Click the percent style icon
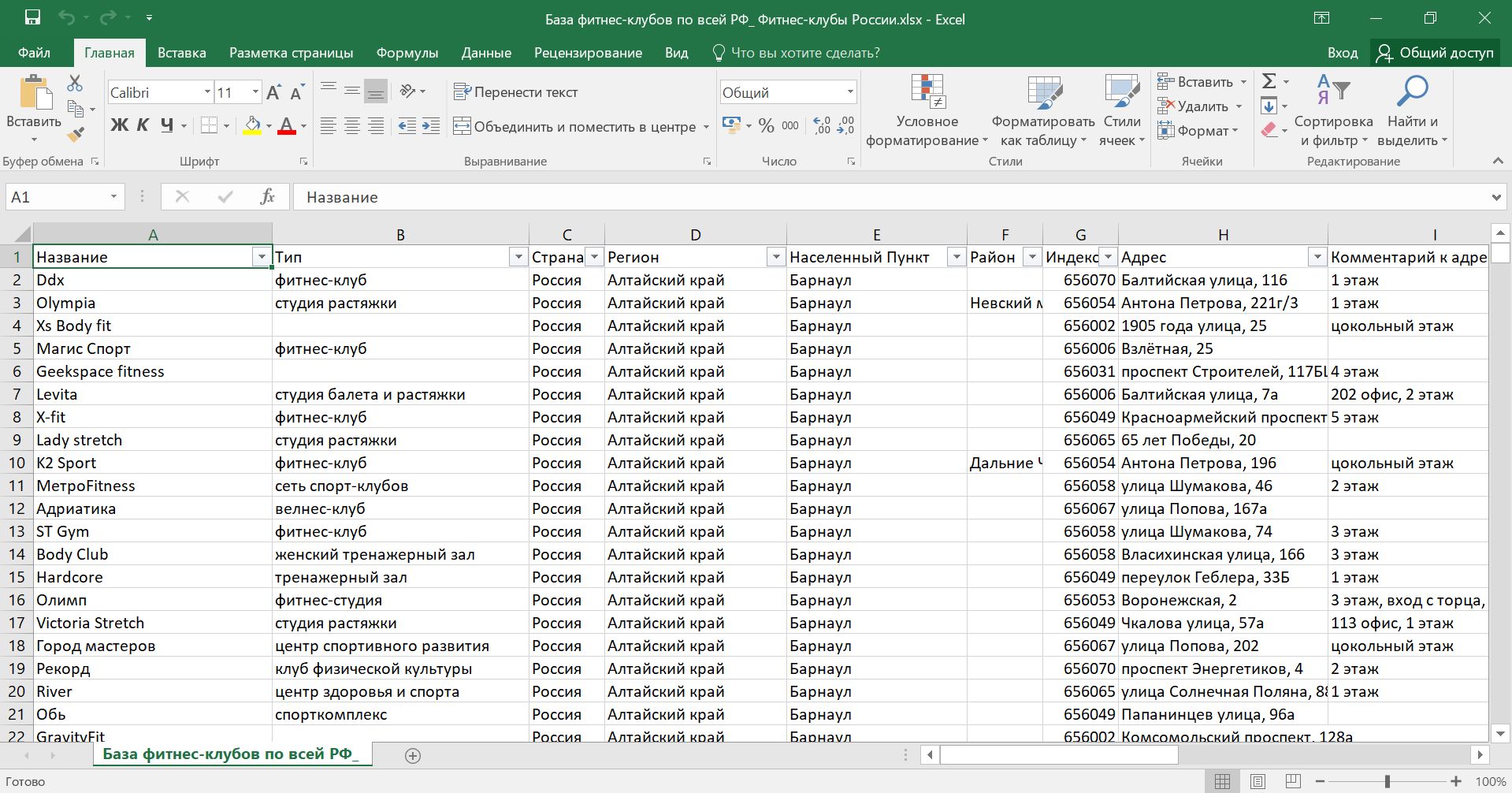The height and width of the screenshot is (793, 1512). (766, 126)
